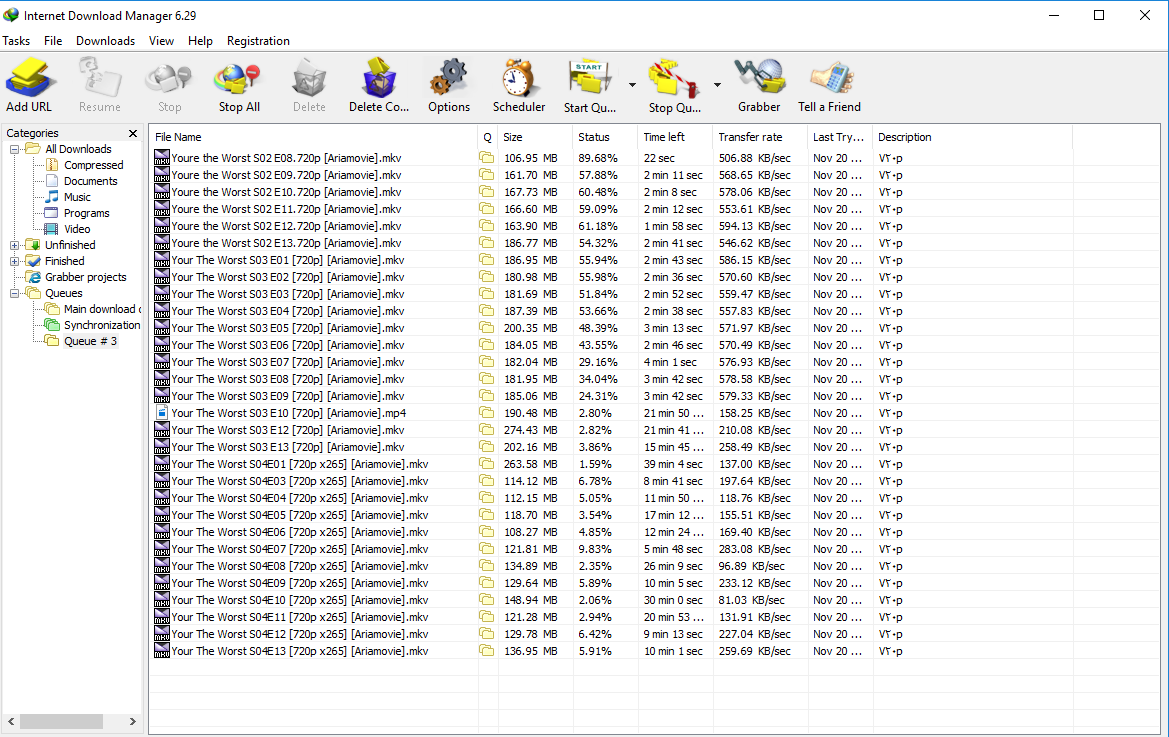
Task: Select the Synchronization queue
Action: coord(102,325)
